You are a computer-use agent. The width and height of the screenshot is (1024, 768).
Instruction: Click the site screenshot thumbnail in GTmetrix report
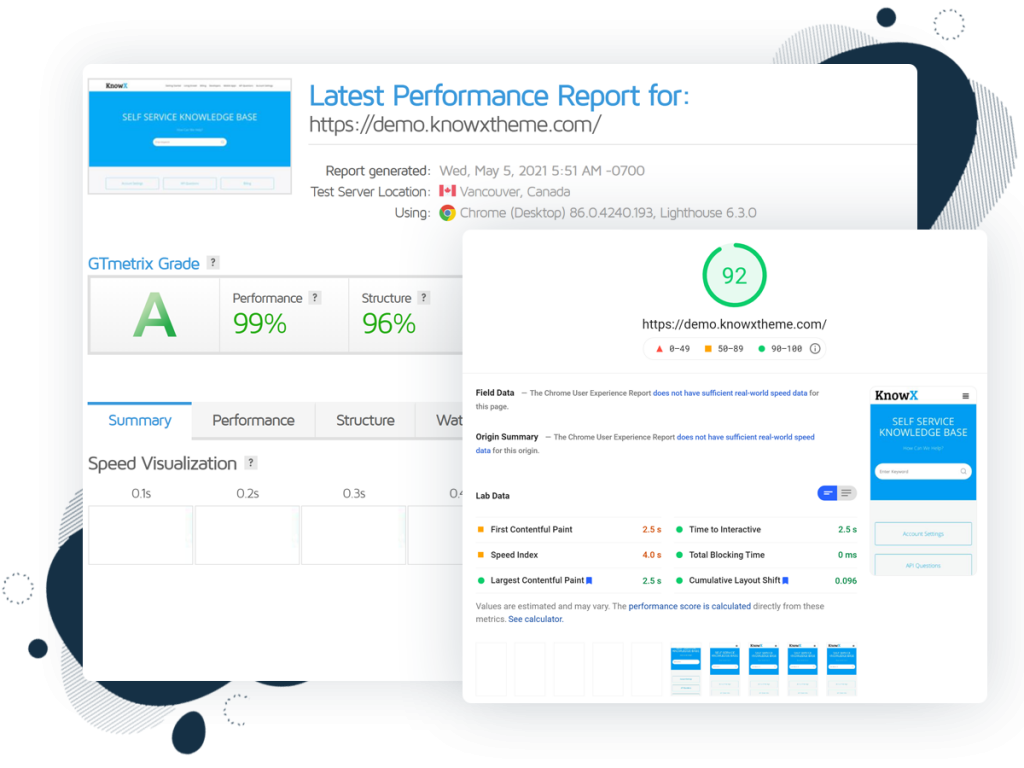pyautogui.click(x=189, y=136)
